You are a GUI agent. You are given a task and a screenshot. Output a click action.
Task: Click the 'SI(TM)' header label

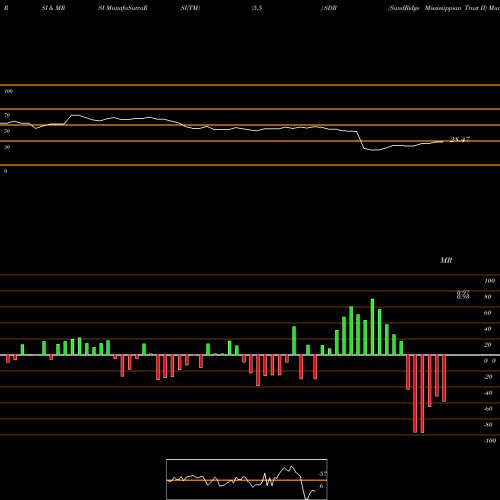[x=190, y=8]
